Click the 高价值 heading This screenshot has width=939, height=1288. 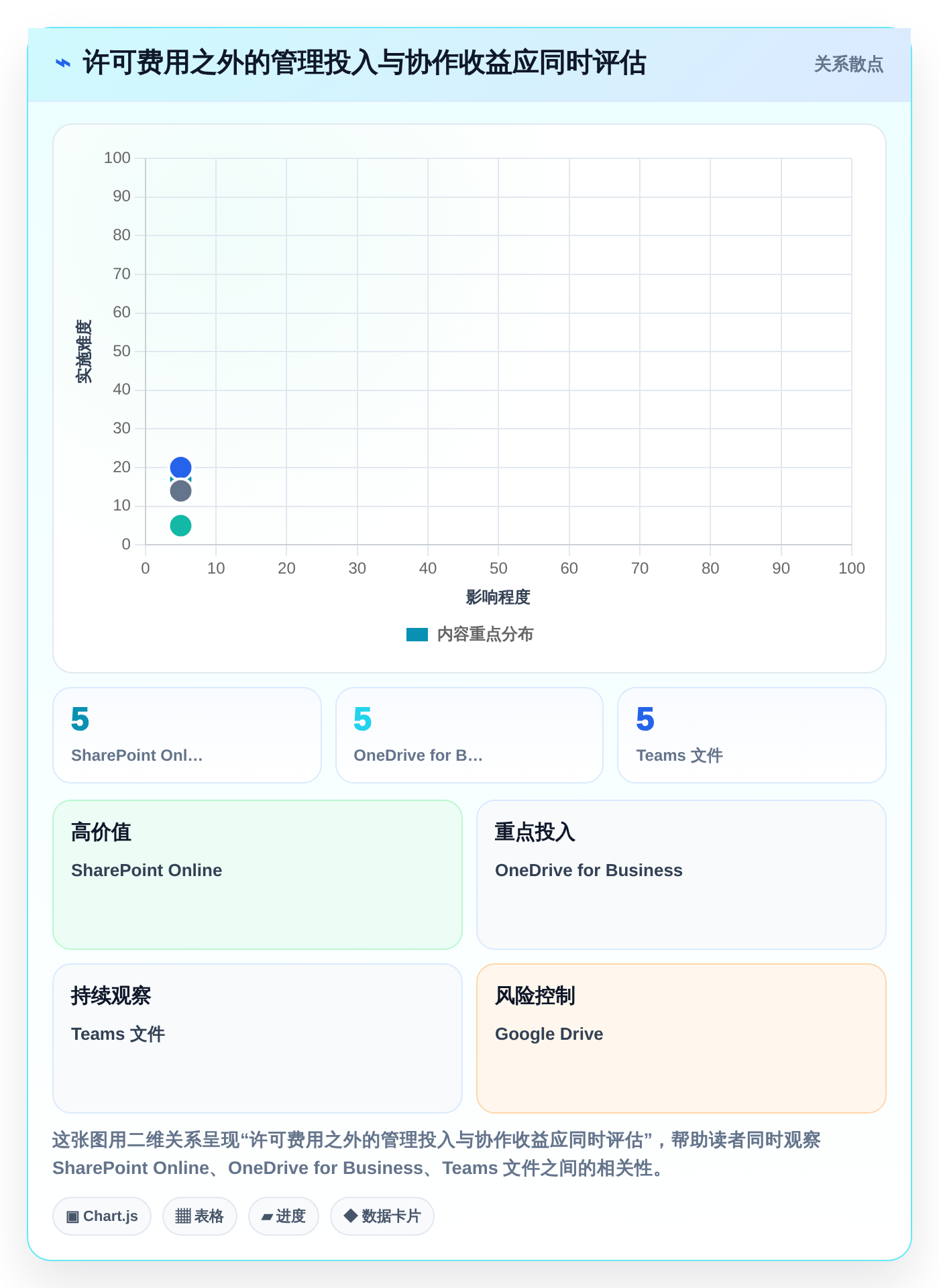click(x=101, y=832)
